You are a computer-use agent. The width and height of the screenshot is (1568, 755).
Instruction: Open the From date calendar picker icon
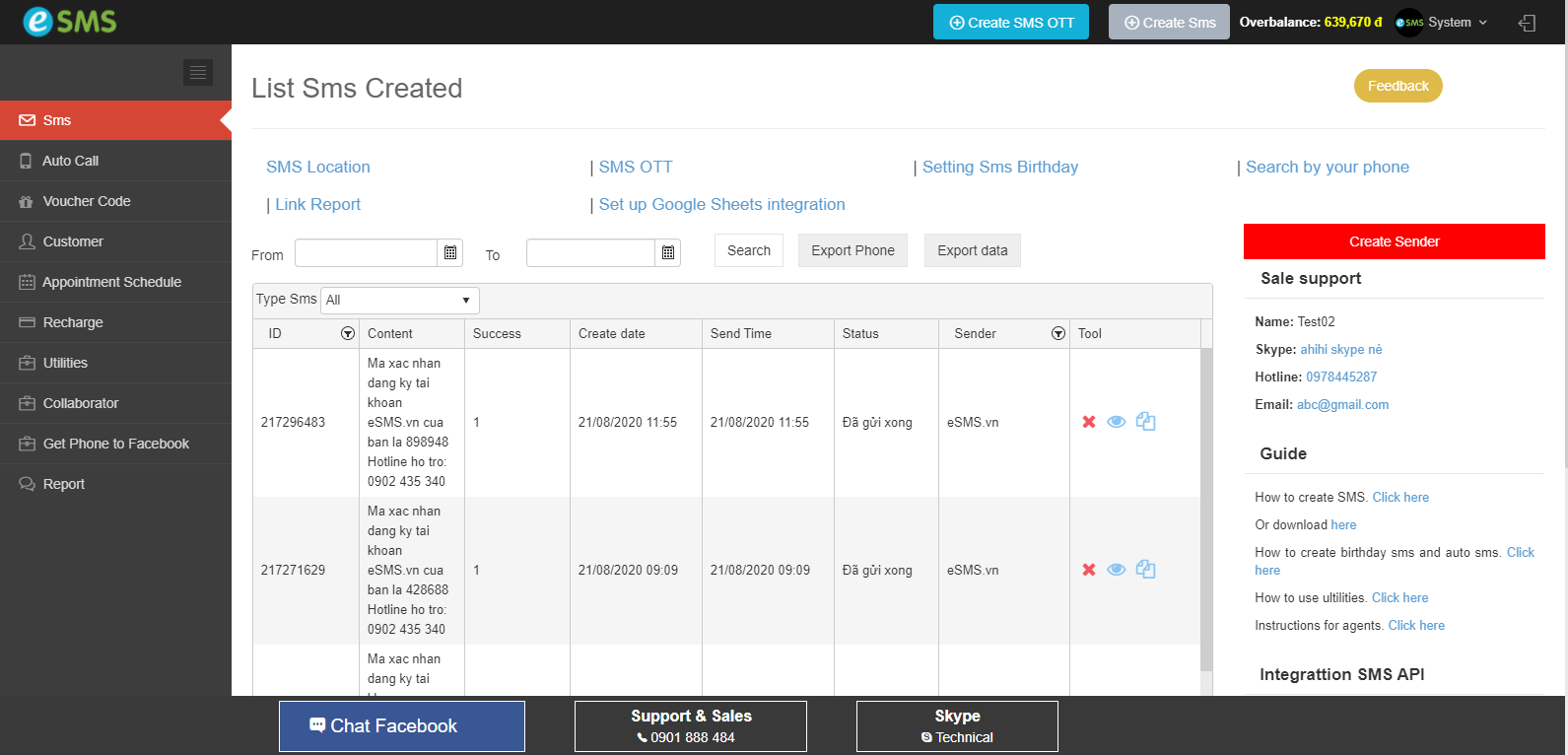coord(450,253)
